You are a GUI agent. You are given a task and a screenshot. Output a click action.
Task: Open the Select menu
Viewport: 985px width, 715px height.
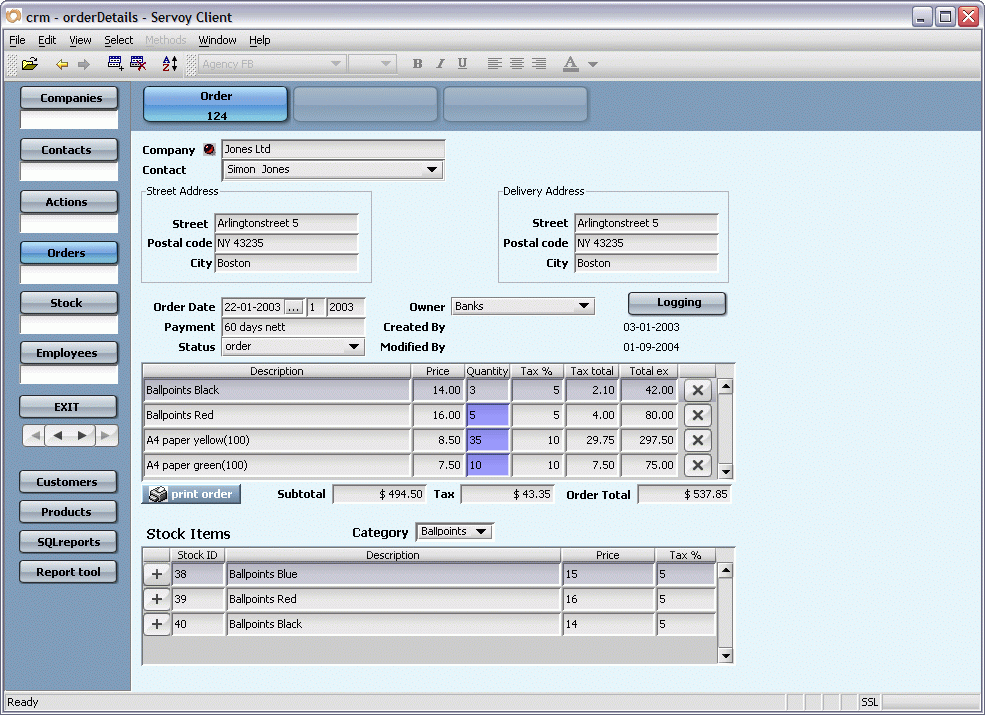(118, 40)
